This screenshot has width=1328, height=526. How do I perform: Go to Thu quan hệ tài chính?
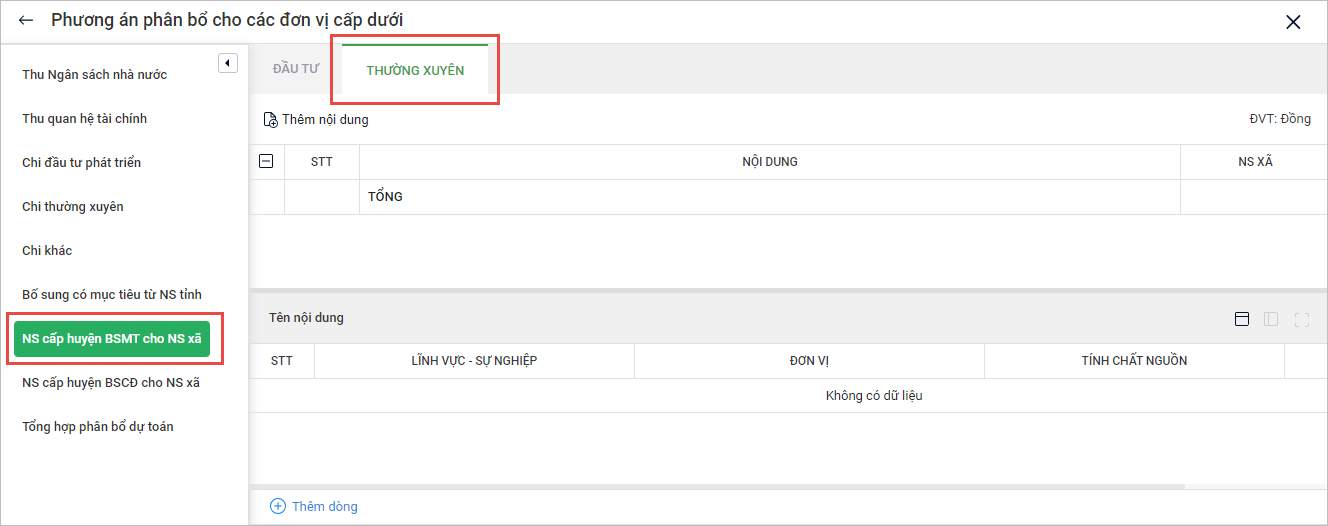coord(85,119)
